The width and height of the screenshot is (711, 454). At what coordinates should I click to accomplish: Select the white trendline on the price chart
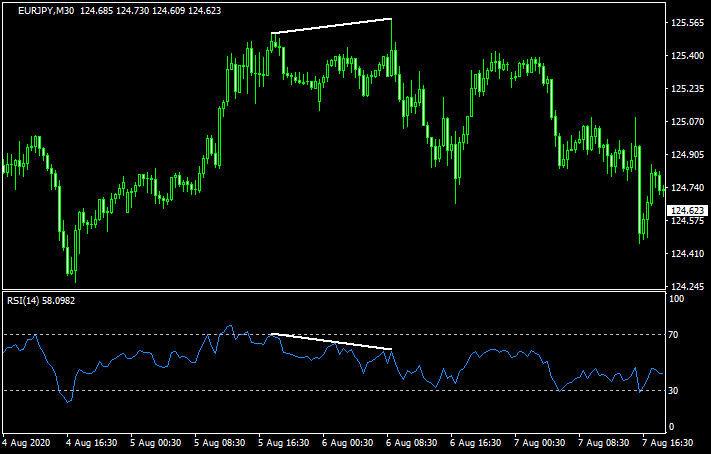(331, 26)
